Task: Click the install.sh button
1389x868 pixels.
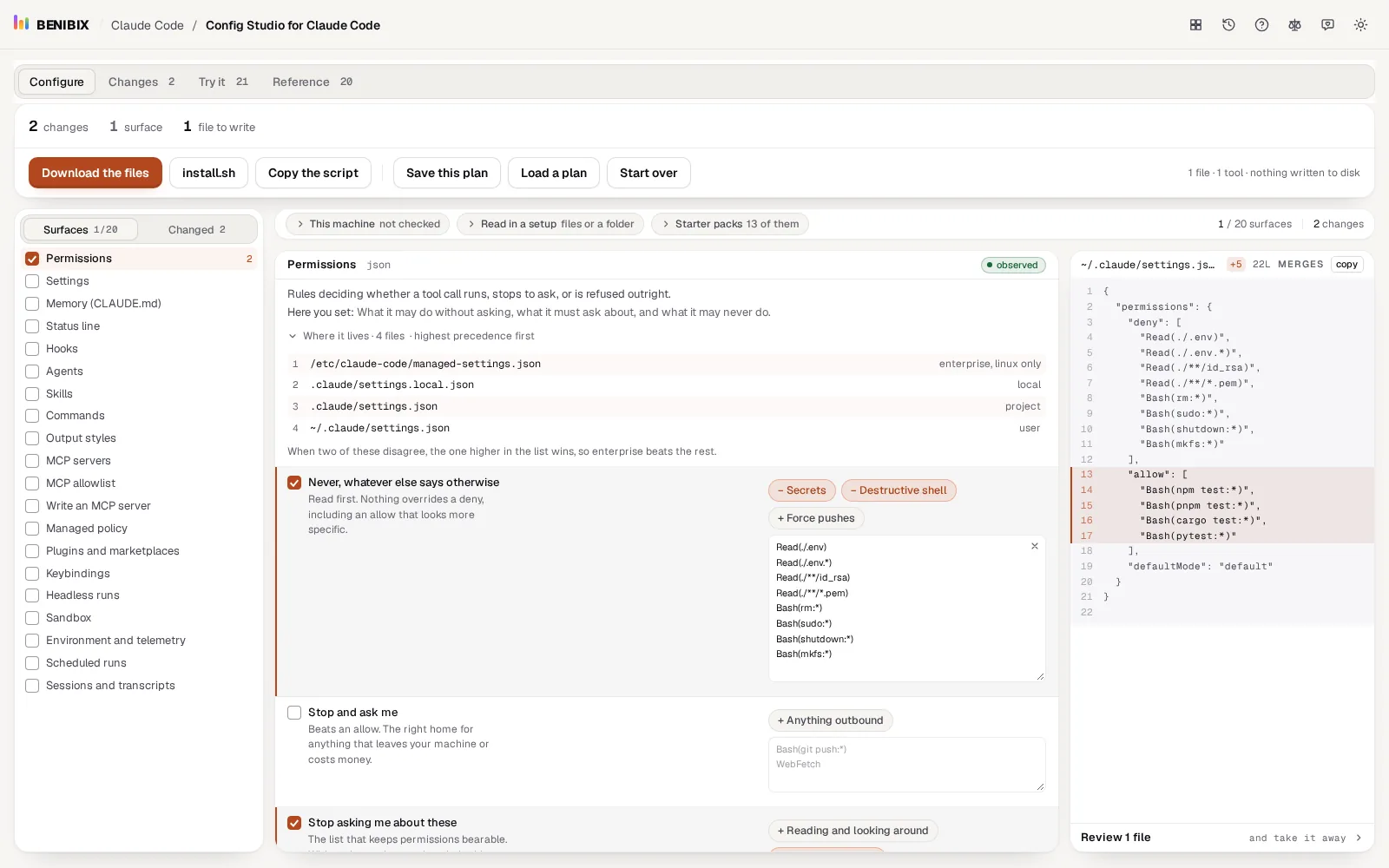Action: tap(208, 173)
